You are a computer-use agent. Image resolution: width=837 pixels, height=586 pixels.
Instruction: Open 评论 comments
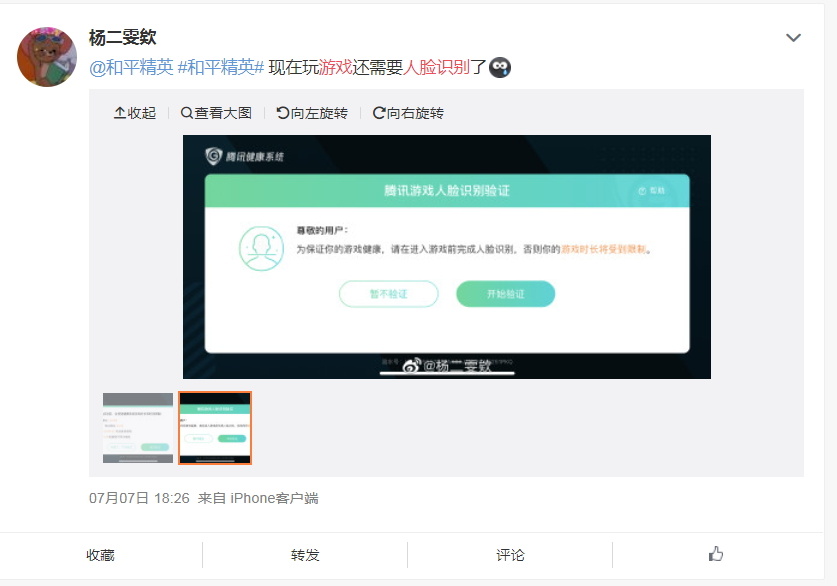click(x=510, y=555)
